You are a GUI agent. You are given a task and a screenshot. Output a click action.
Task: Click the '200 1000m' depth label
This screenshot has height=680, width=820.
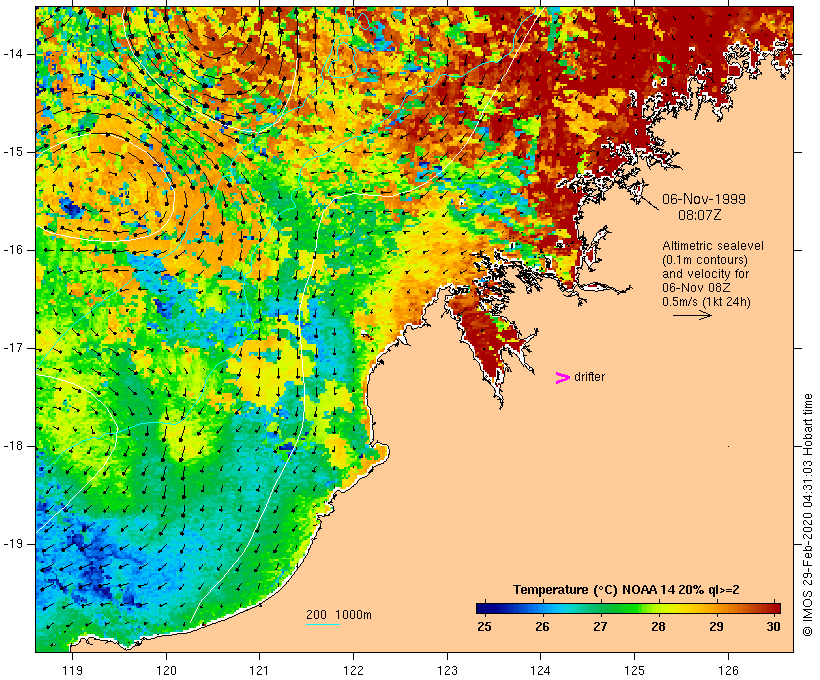click(339, 615)
